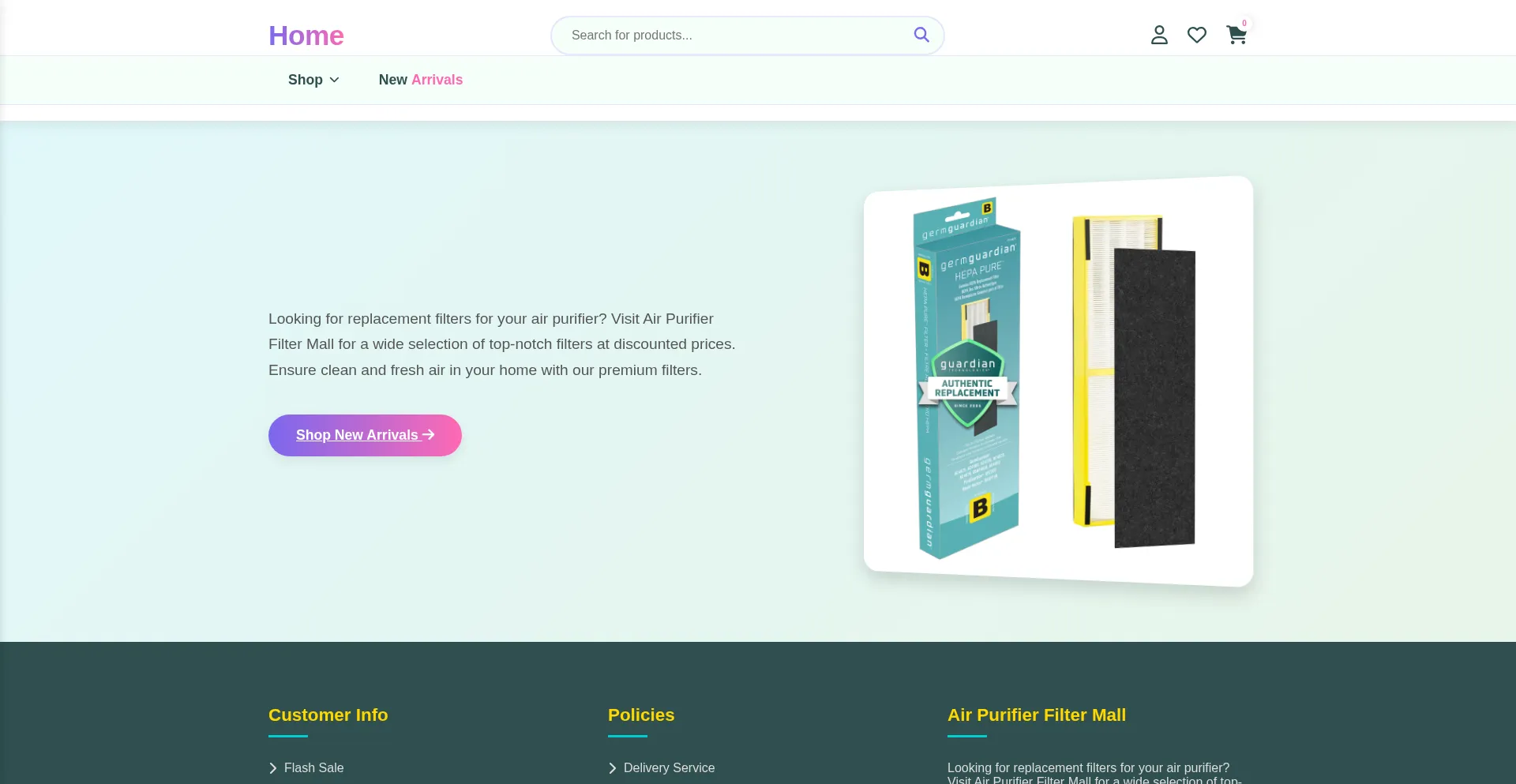Expand the Shop dropdown menu
The image size is (1516, 784).
tap(313, 80)
